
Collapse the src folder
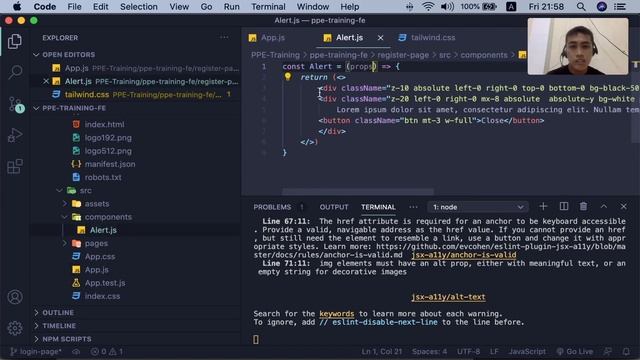click(x=85, y=190)
